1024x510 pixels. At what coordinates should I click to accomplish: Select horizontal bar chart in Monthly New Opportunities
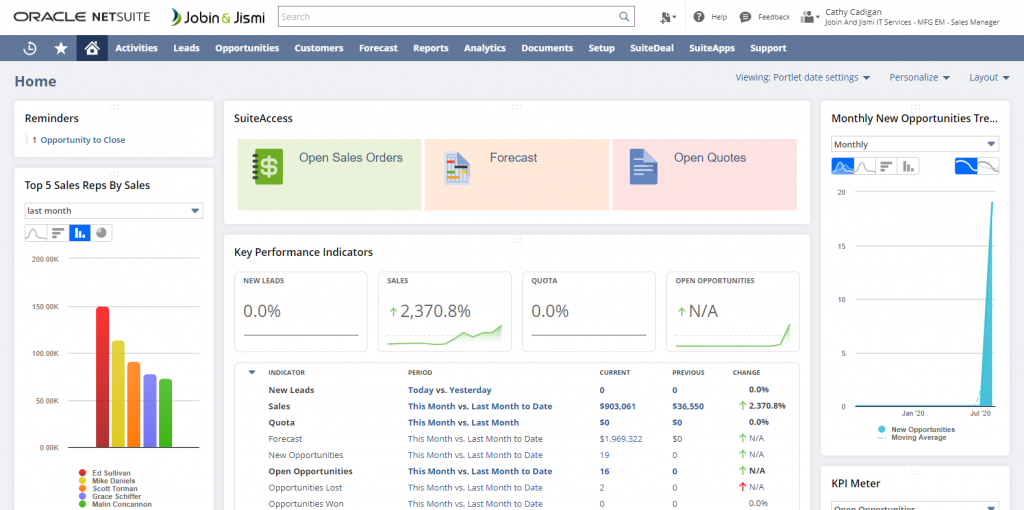(x=886, y=167)
